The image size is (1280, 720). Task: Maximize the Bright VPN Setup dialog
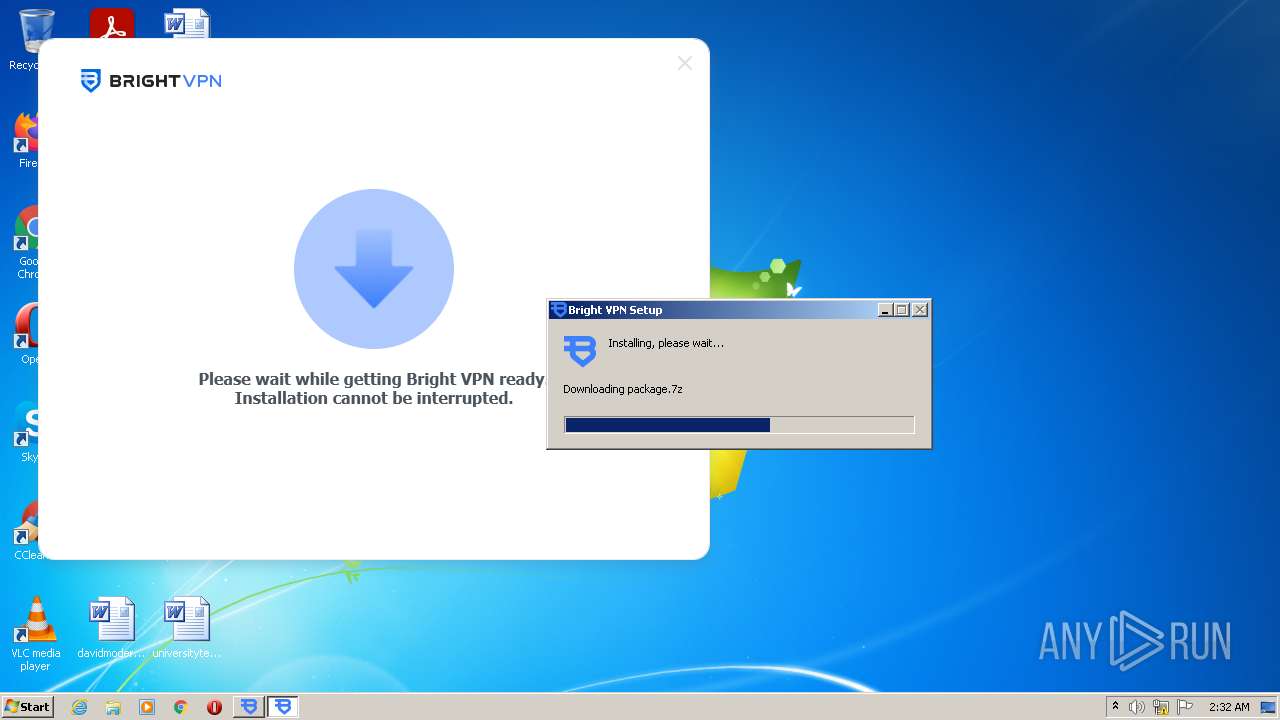(902, 310)
